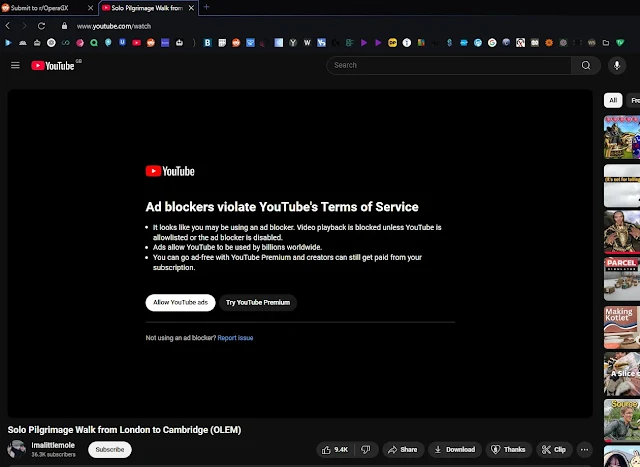Viewport: 640px width, 467px height.
Task: Close the Submit to r/OperaGX tab
Action: click(x=90, y=8)
